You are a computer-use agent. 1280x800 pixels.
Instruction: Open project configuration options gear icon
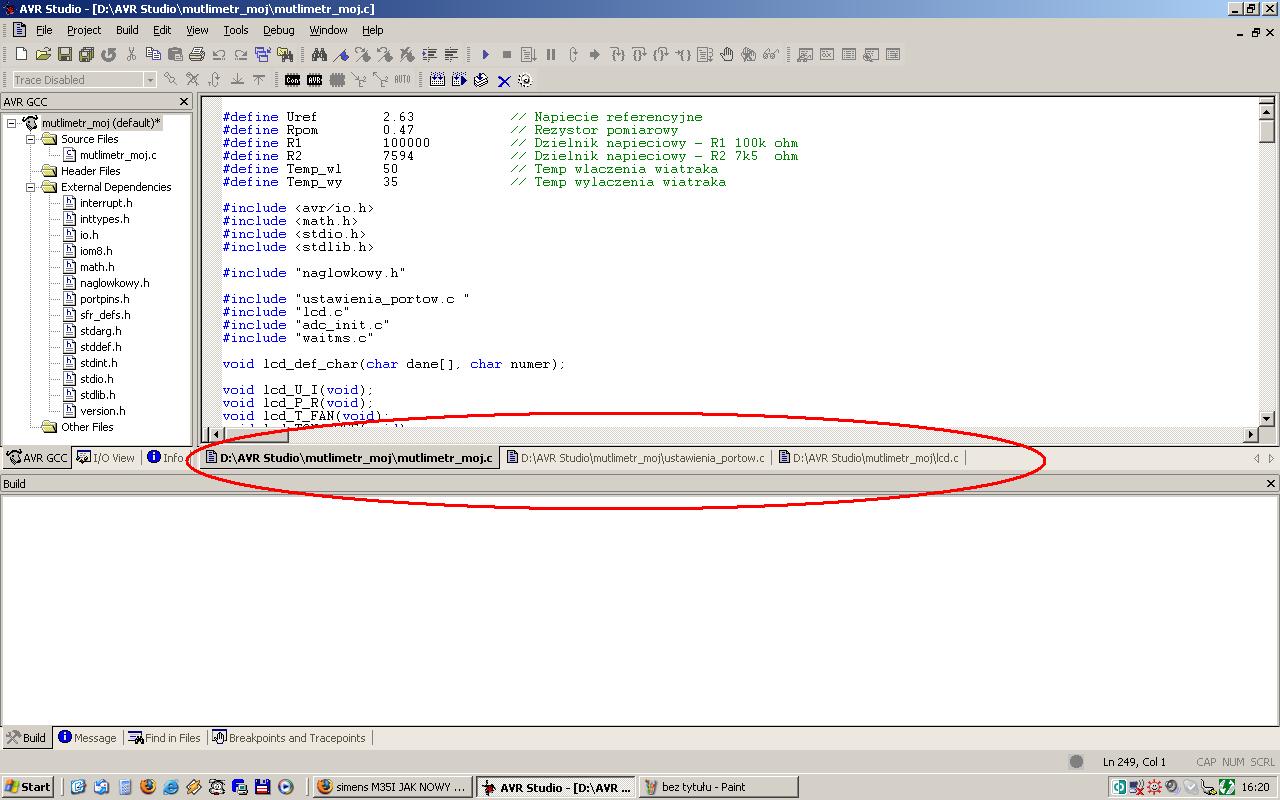coord(524,80)
